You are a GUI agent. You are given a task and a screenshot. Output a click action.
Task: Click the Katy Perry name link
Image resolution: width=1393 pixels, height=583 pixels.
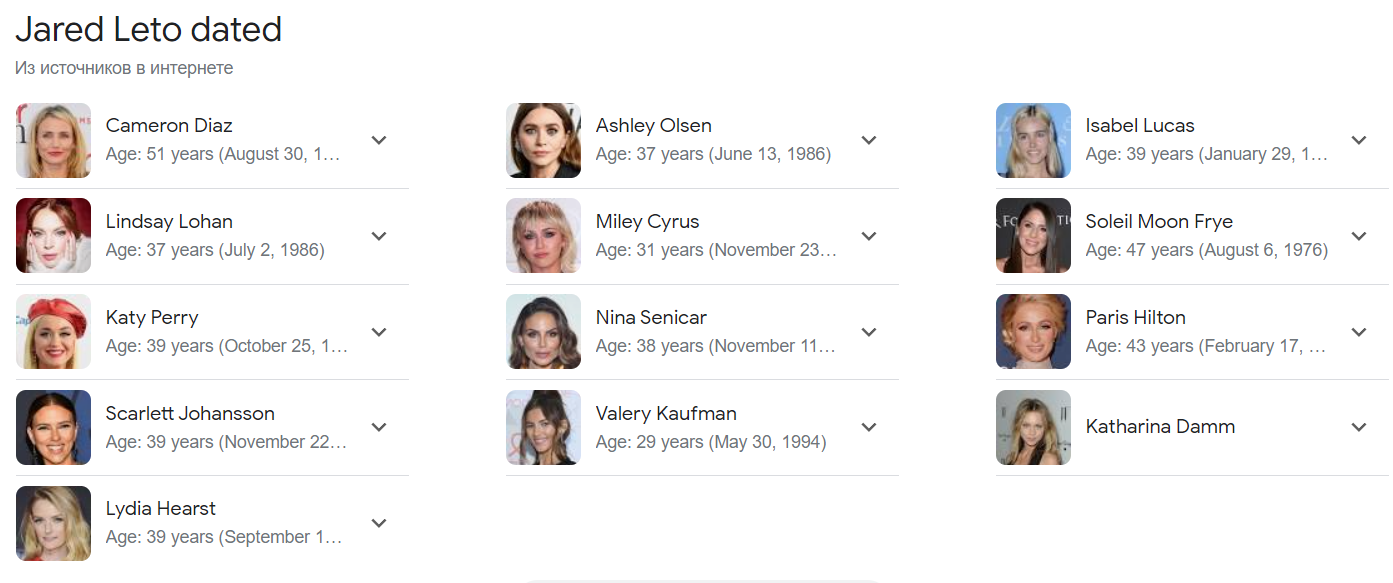tap(152, 318)
